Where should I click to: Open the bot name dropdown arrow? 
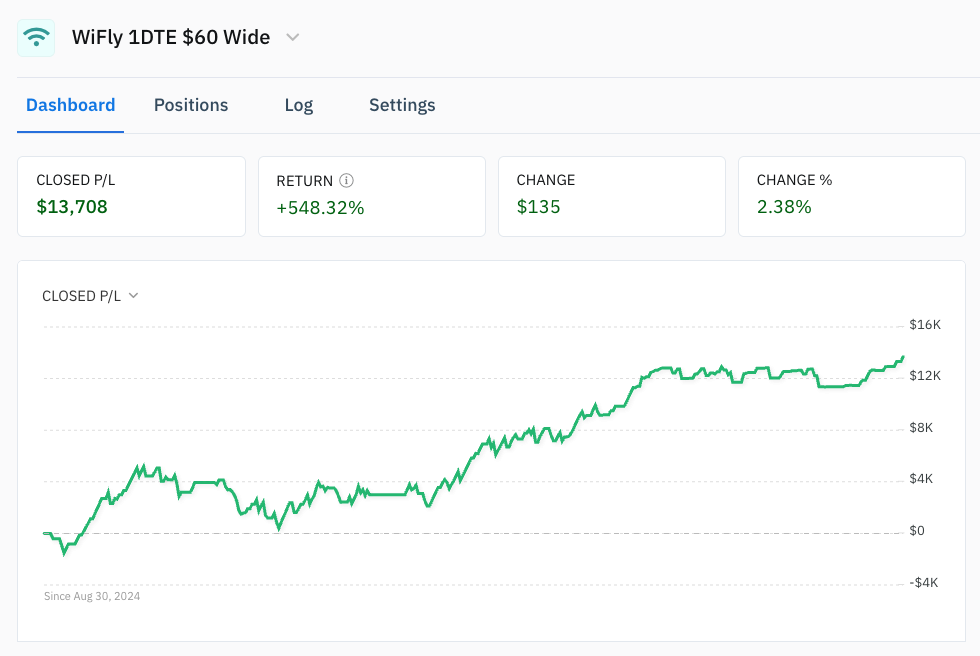[x=292, y=37]
